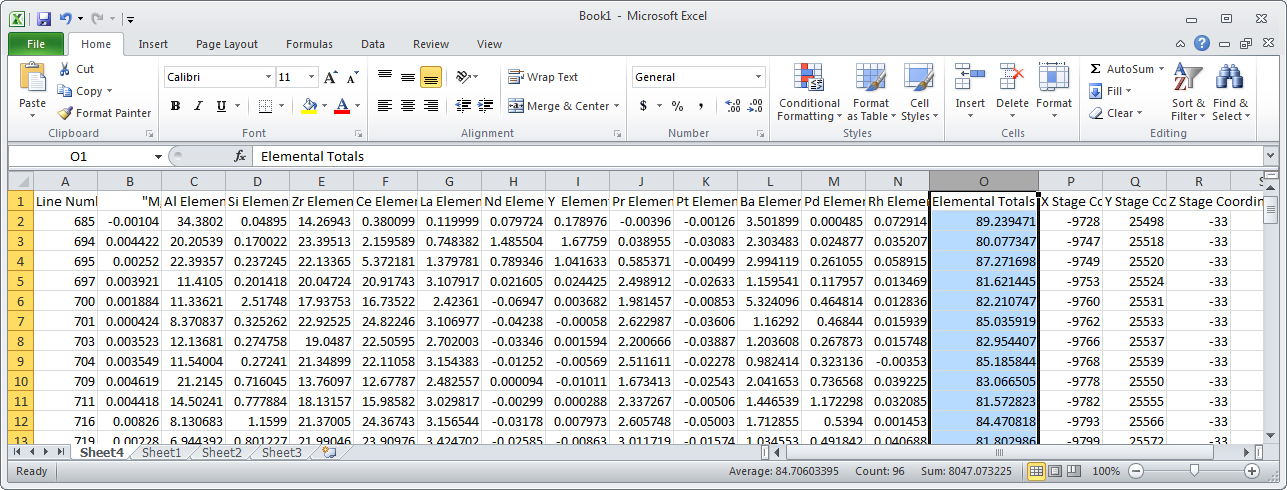The image size is (1287, 490).
Task: Toggle Bold formatting
Action: pyautogui.click(x=175, y=106)
